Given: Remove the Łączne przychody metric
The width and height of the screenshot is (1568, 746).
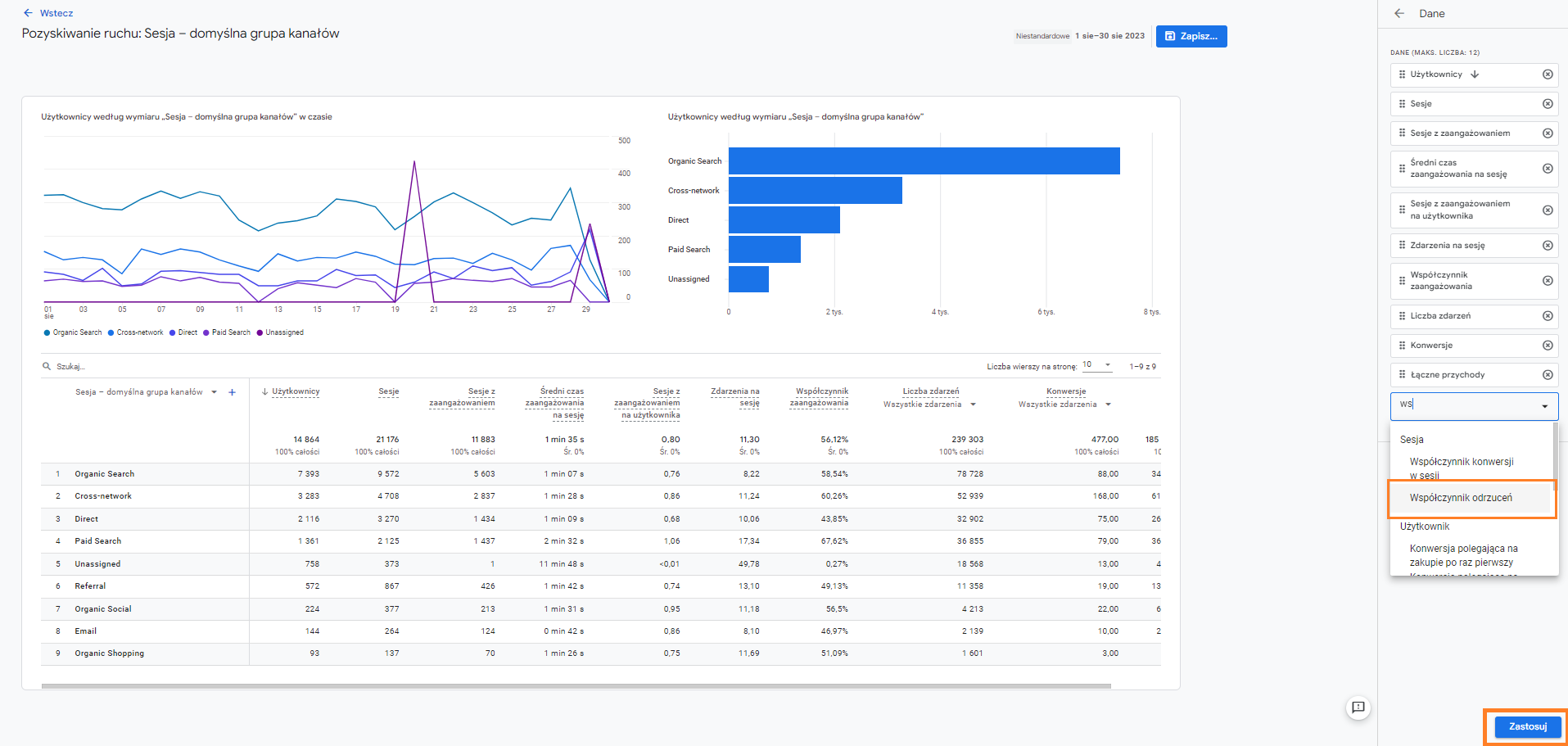Looking at the screenshot, I should [1548, 375].
